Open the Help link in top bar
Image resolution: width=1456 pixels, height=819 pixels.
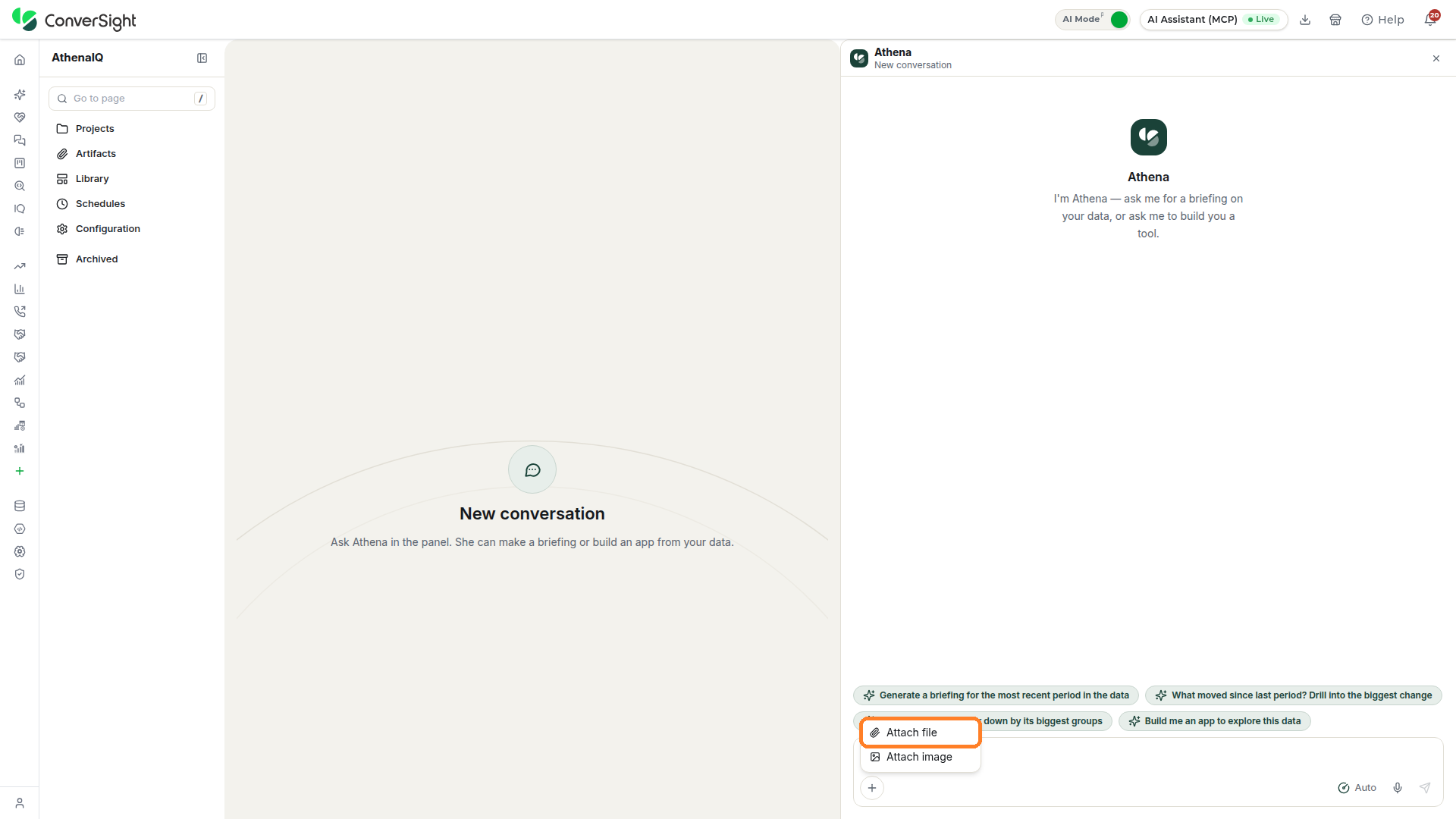[x=1382, y=20]
